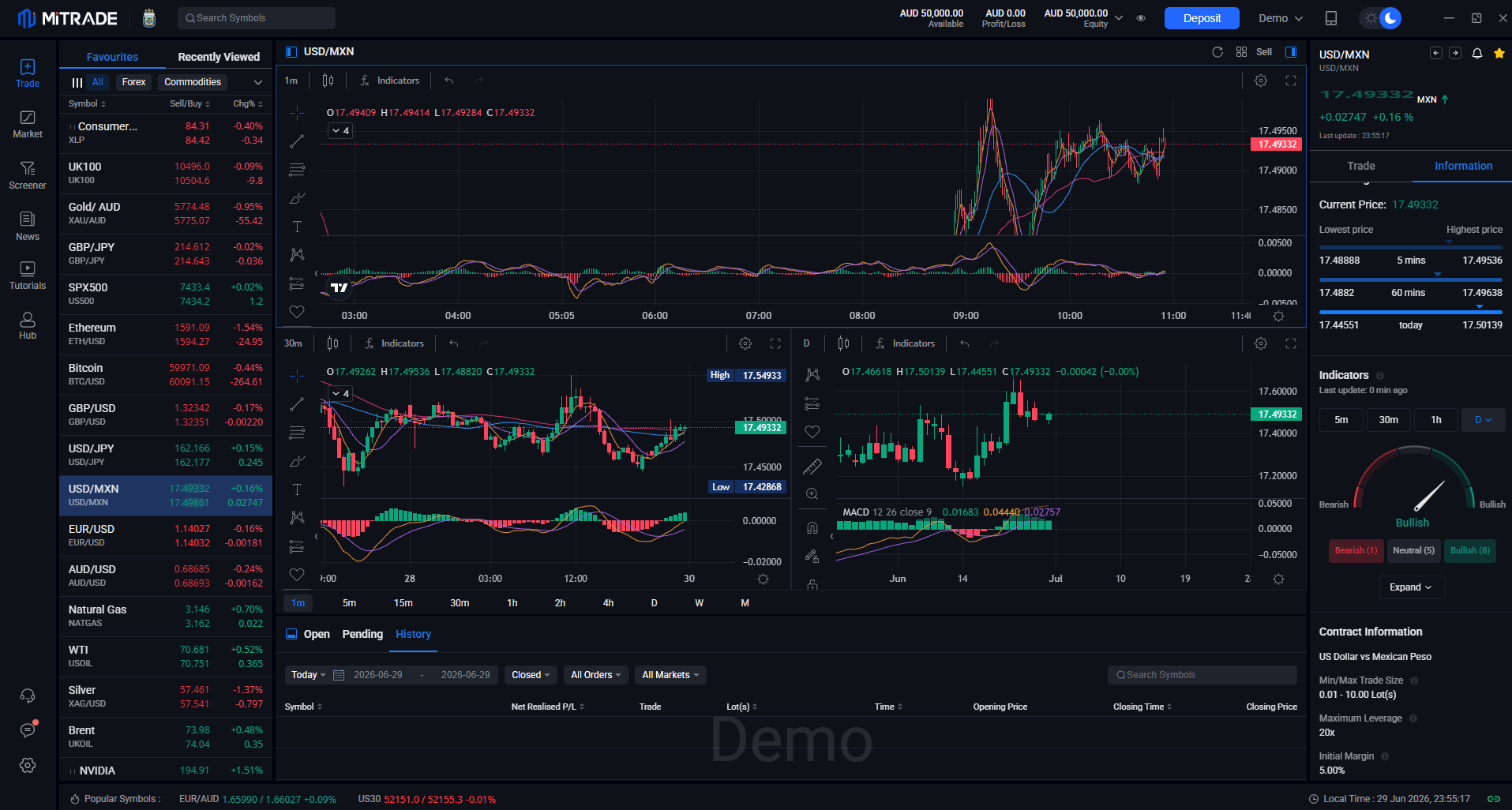This screenshot has width=1512, height=810.
Task: Open the Demo account dropdown
Action: (x=1281, y=18)
